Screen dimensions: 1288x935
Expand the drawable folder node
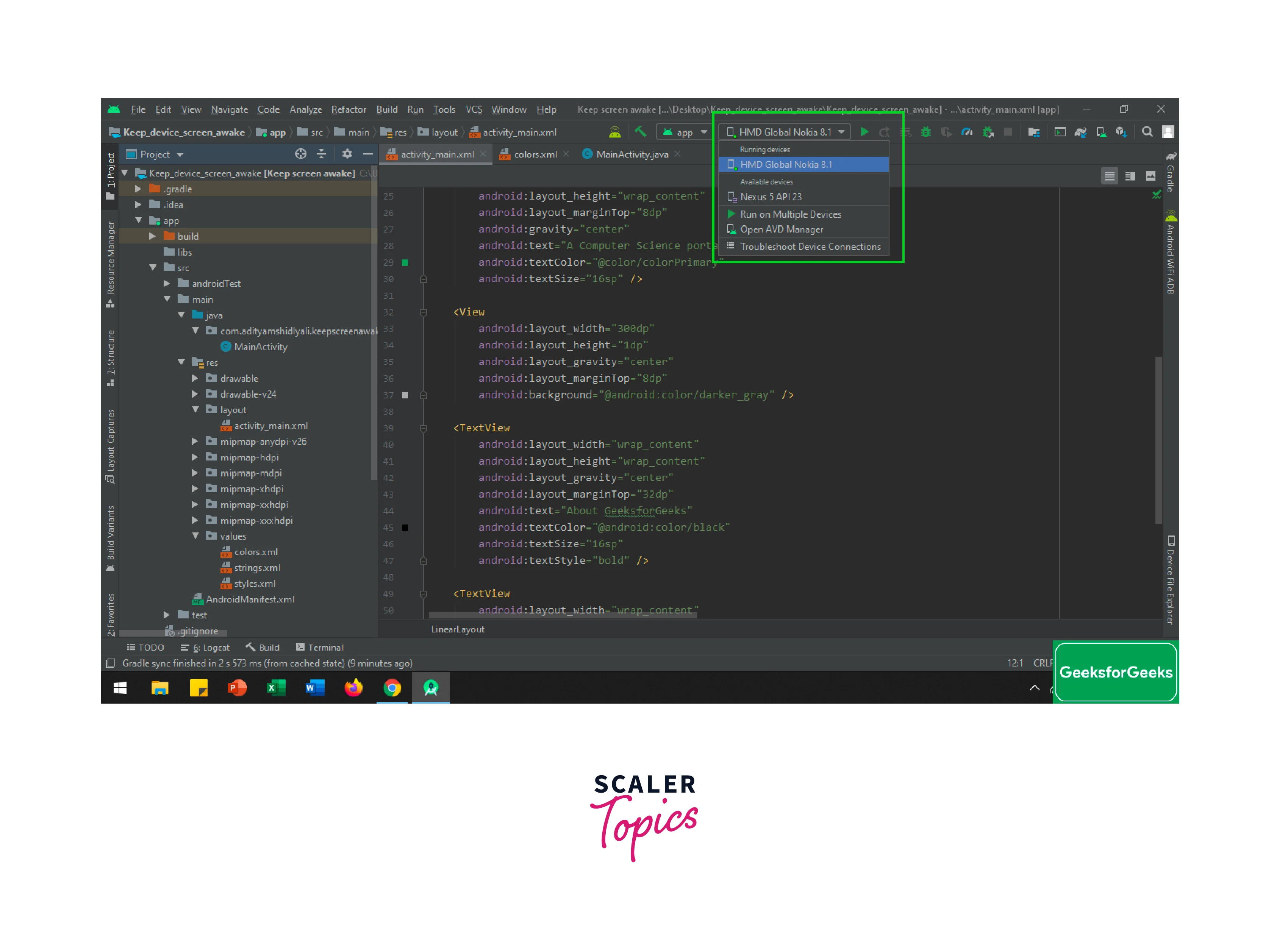click(195, 378)
